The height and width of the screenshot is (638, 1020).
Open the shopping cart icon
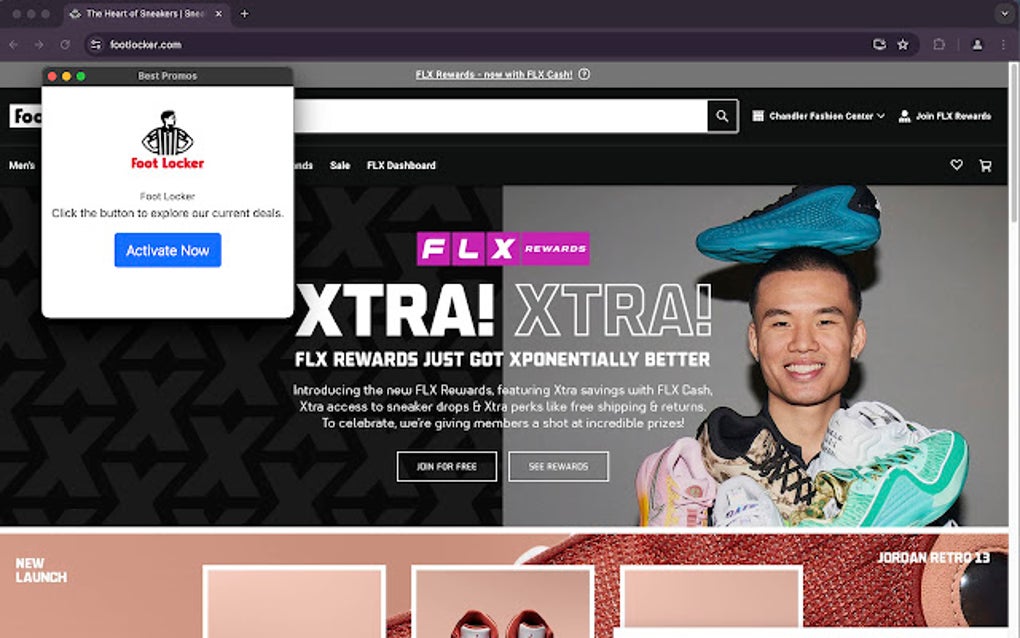click(985, 165)
